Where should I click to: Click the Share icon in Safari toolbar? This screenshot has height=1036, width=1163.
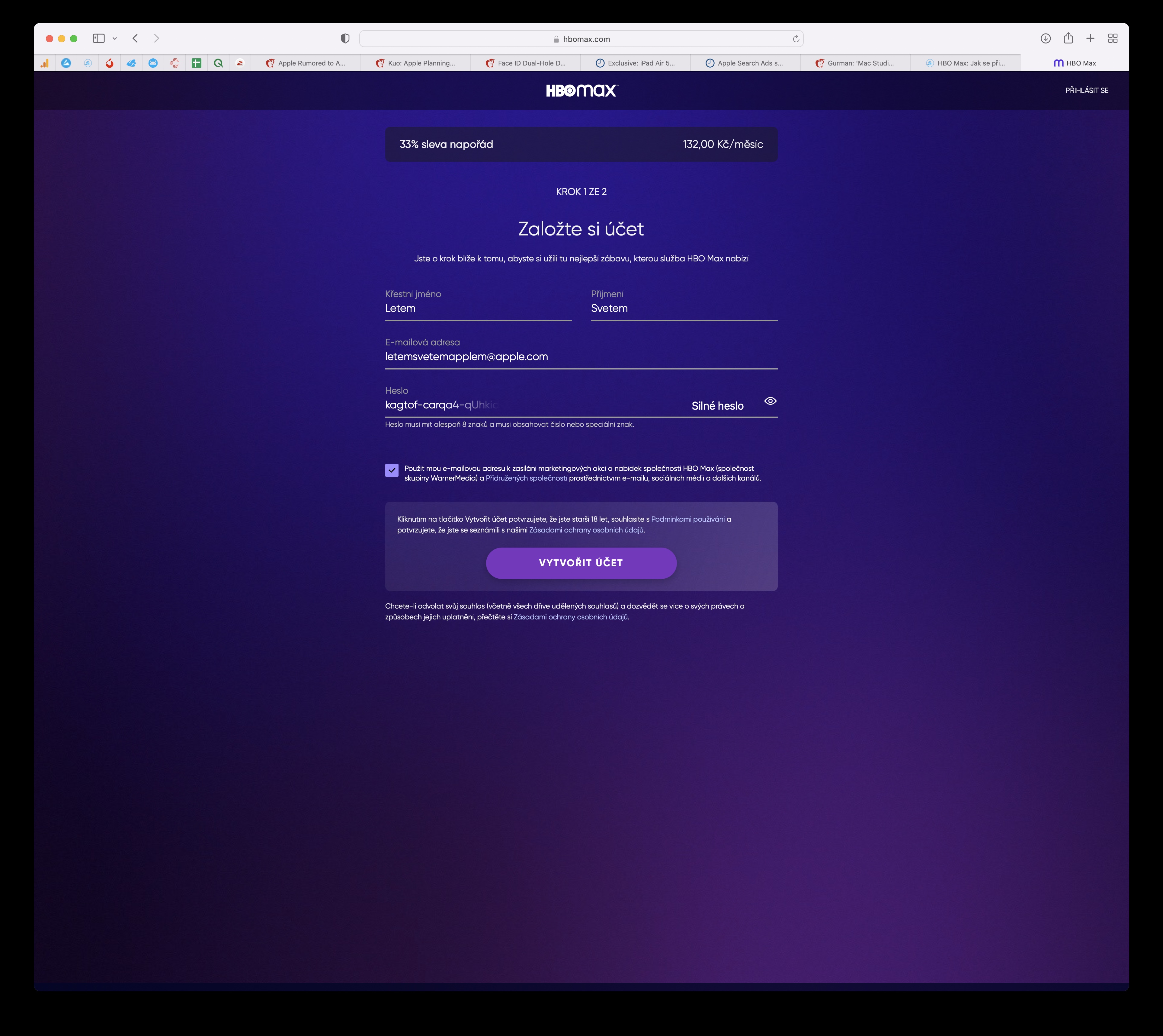pyautogui.click(x=1068, y=39)
